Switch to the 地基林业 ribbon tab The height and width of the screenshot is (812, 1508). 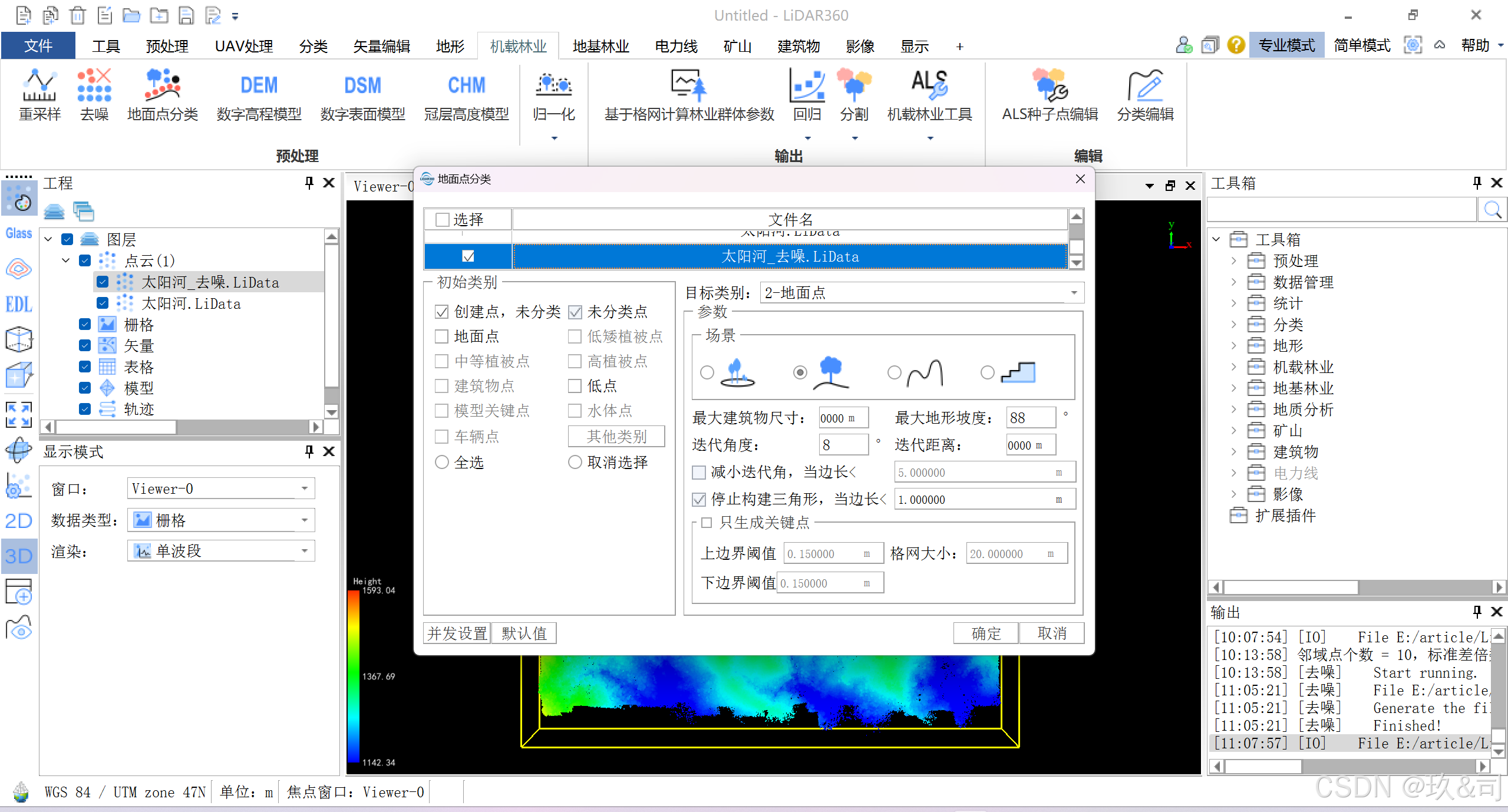(x=600, y=47)
